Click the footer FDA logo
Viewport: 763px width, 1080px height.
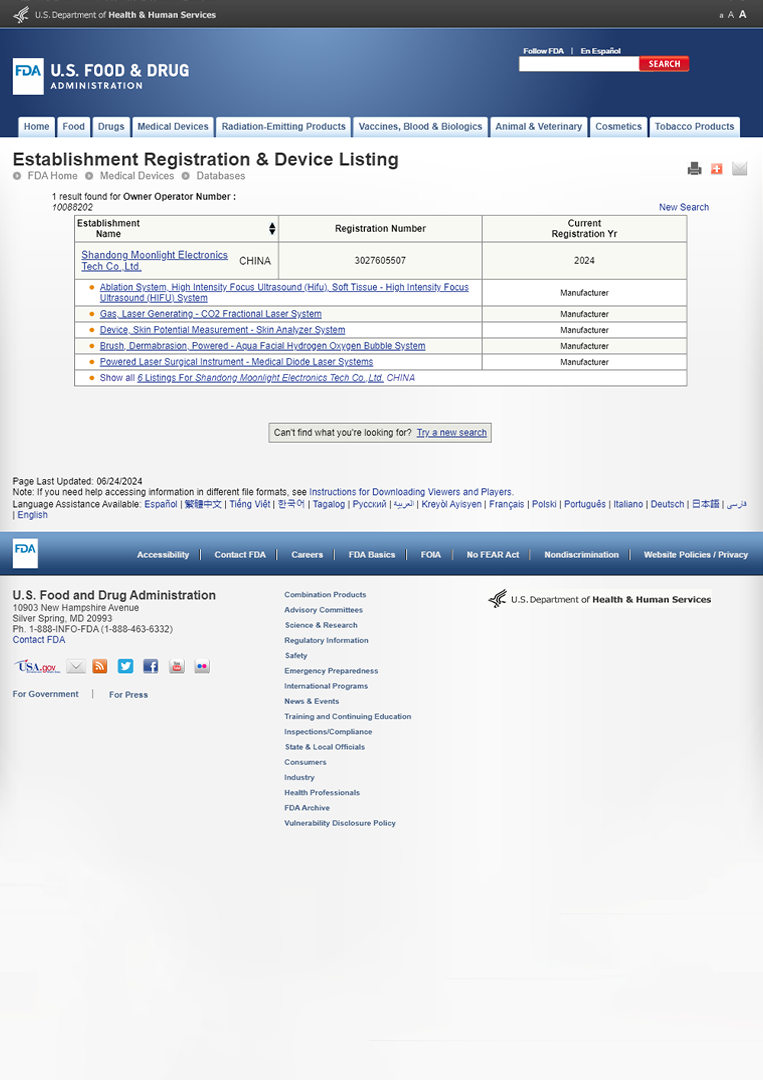tap(25, 553)
